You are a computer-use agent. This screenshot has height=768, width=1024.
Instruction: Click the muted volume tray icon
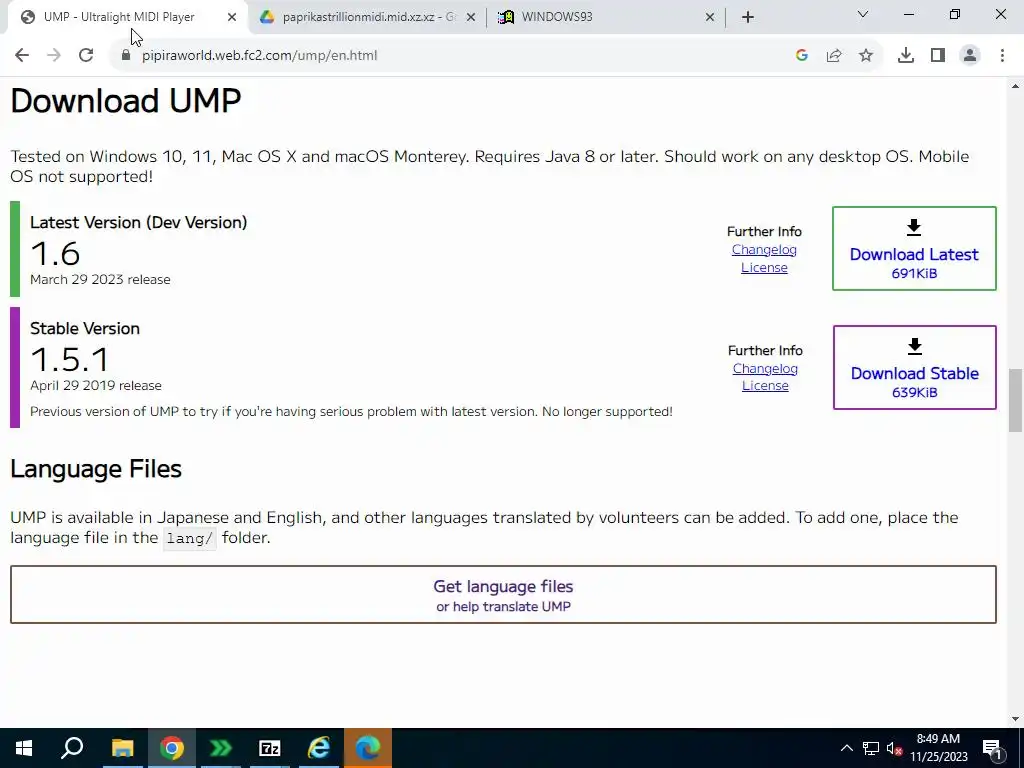click(x=895, y=748)
